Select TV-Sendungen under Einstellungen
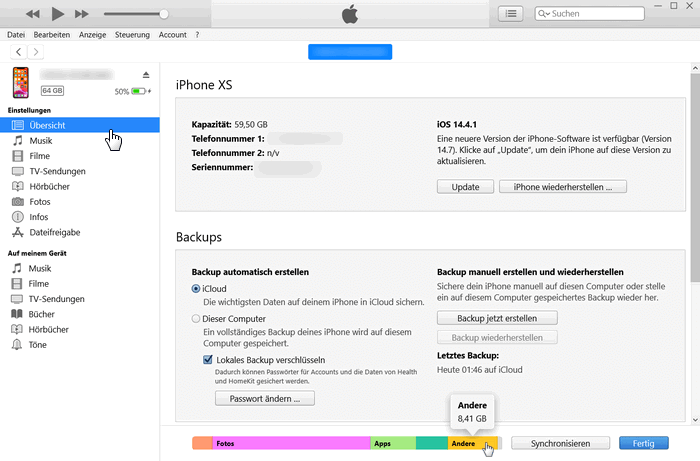This screenshot has width=700, height=461. tap(79, 171)
